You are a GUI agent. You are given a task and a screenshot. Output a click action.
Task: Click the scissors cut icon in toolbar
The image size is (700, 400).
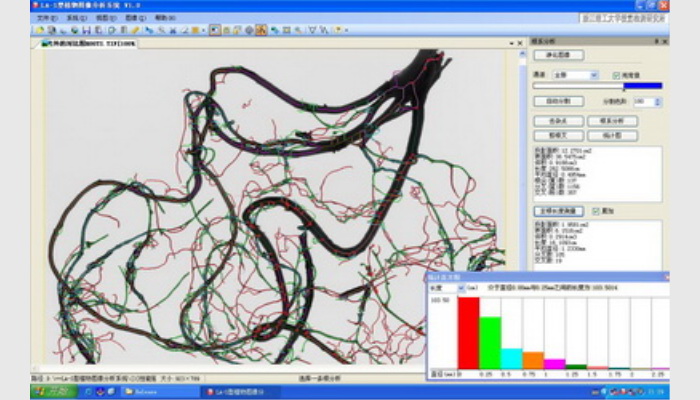click(x=171, y=30)
